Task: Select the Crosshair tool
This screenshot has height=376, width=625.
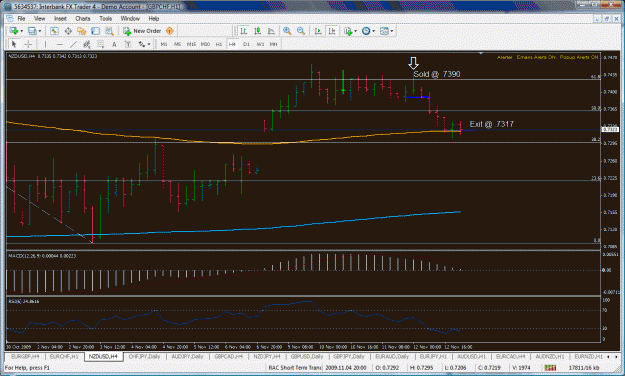Action: coord(28,44)
